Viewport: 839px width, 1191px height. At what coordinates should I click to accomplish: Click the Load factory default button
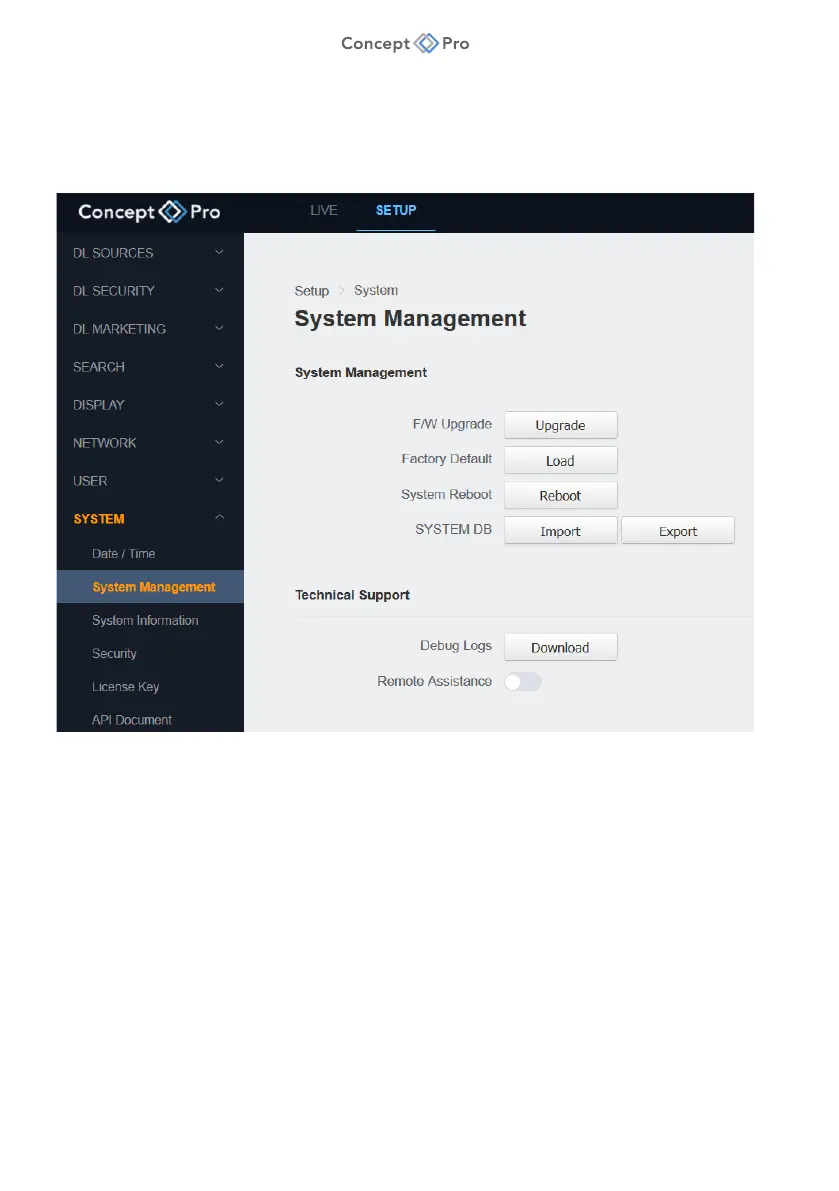click(560, 460)
